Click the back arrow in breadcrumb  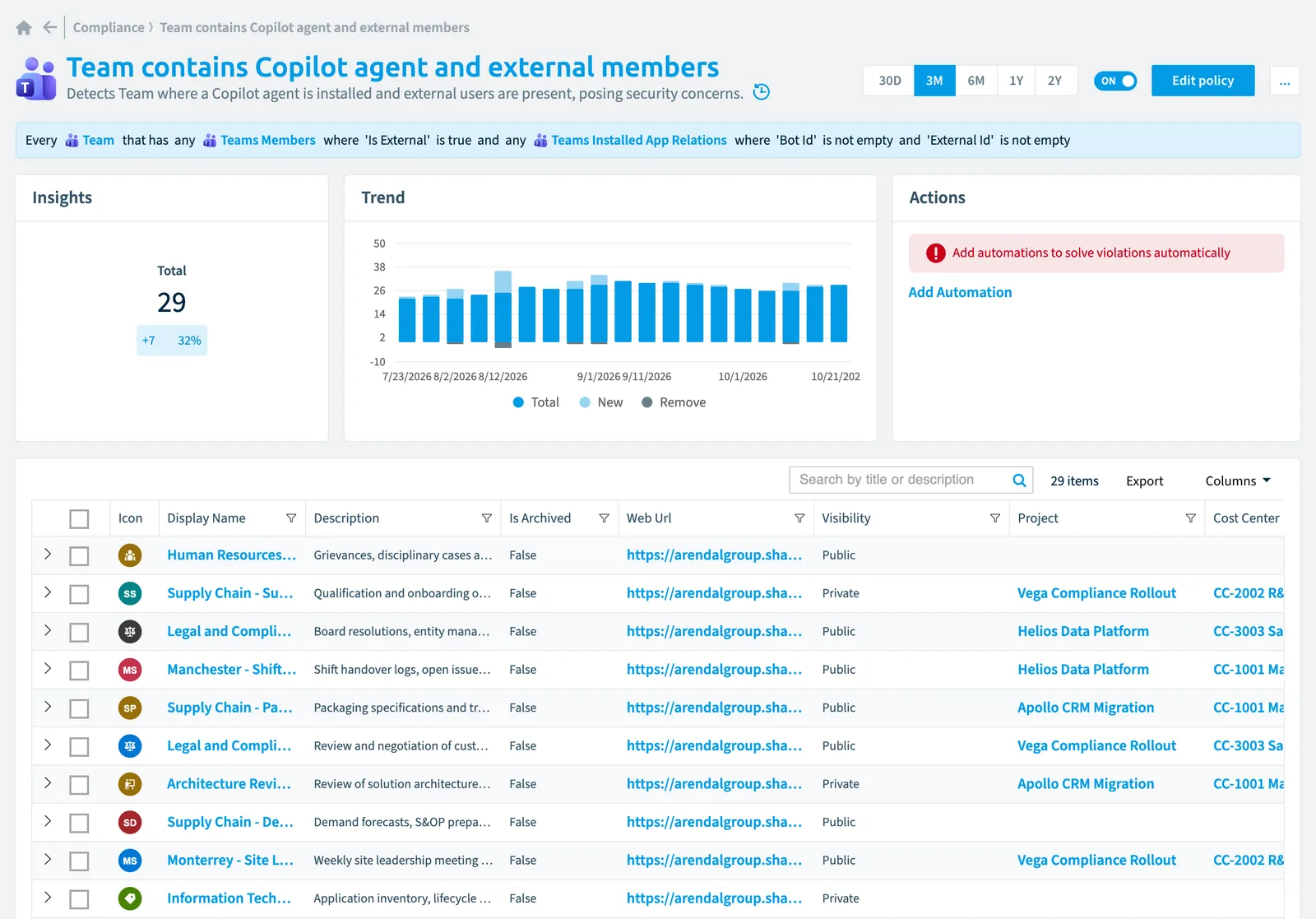(50, 27)
